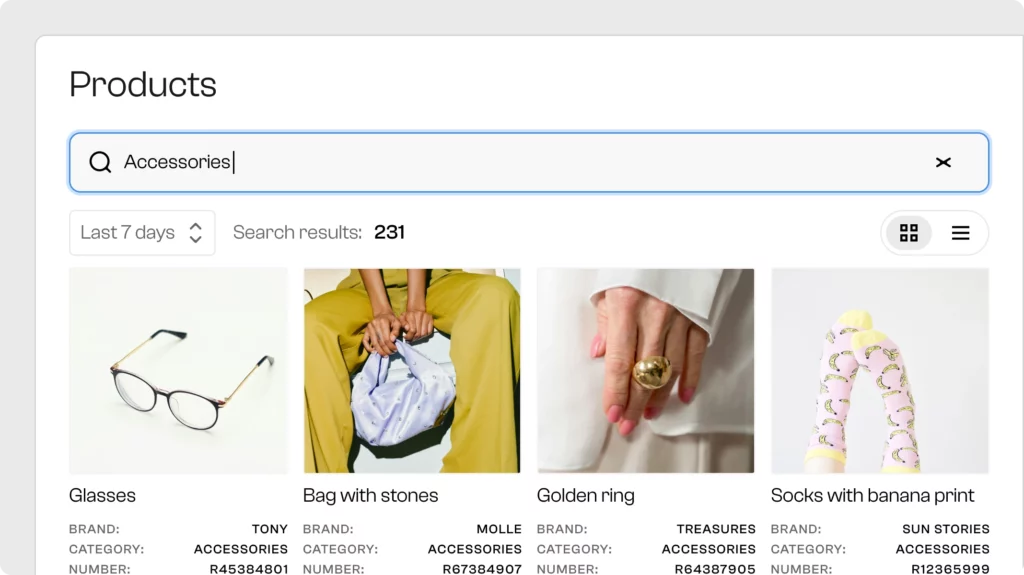The width and height of the screenshot is (1024, 575).
Task: Clear the search field with X icon
Action: point(943,162)
